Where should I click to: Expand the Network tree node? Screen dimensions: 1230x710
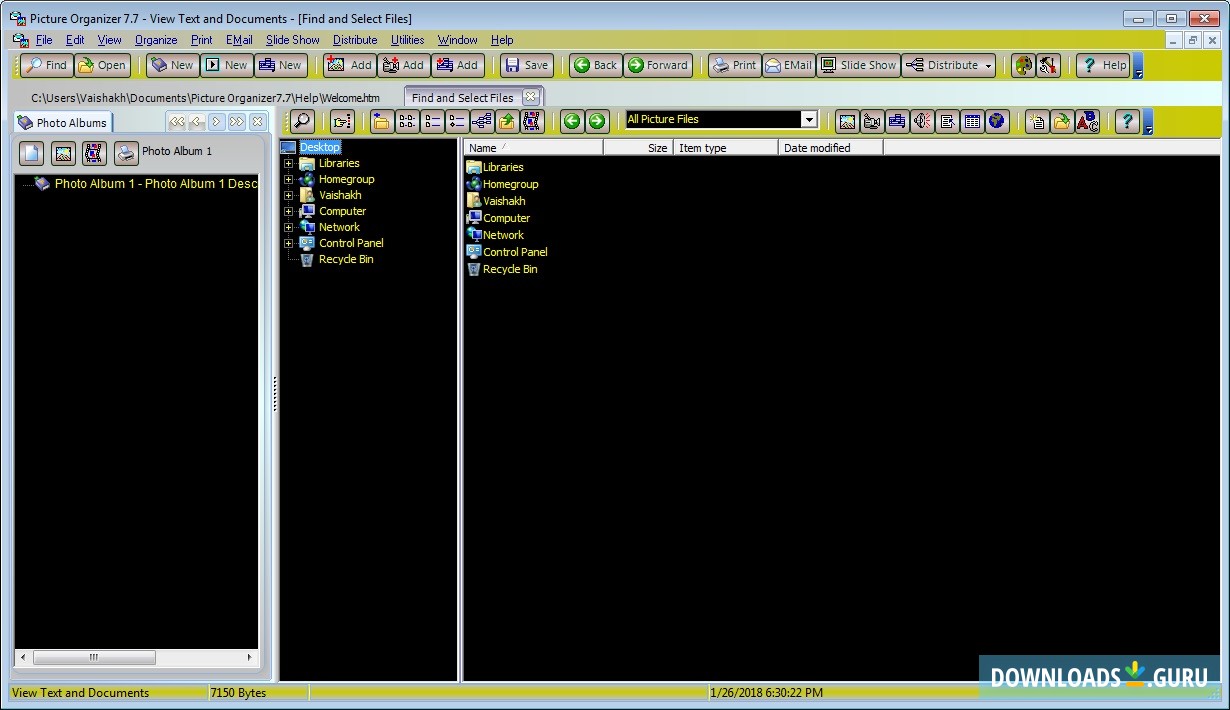point(289,227)
